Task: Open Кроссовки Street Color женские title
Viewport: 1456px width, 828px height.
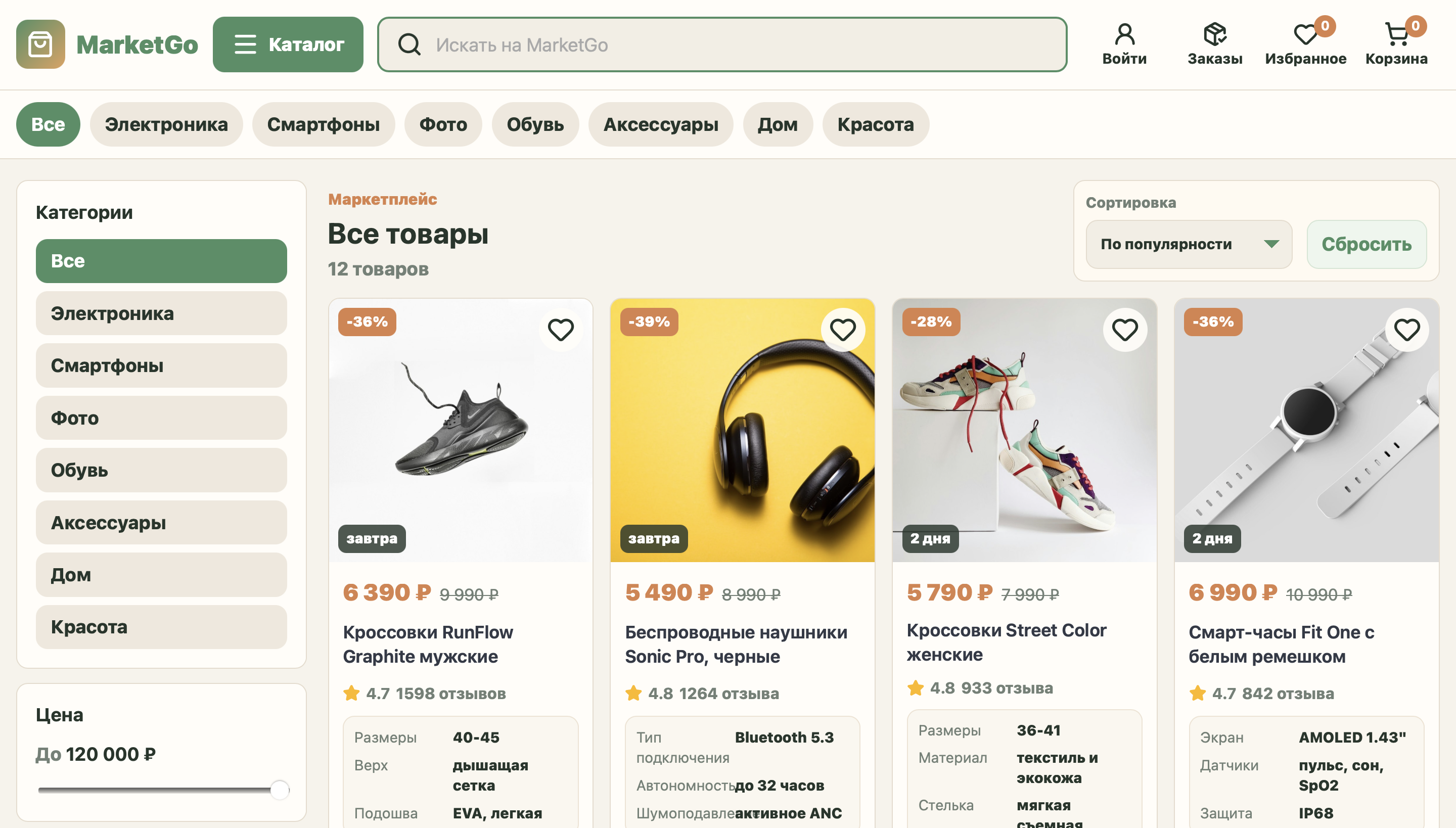Action: tap(1007, 642)
